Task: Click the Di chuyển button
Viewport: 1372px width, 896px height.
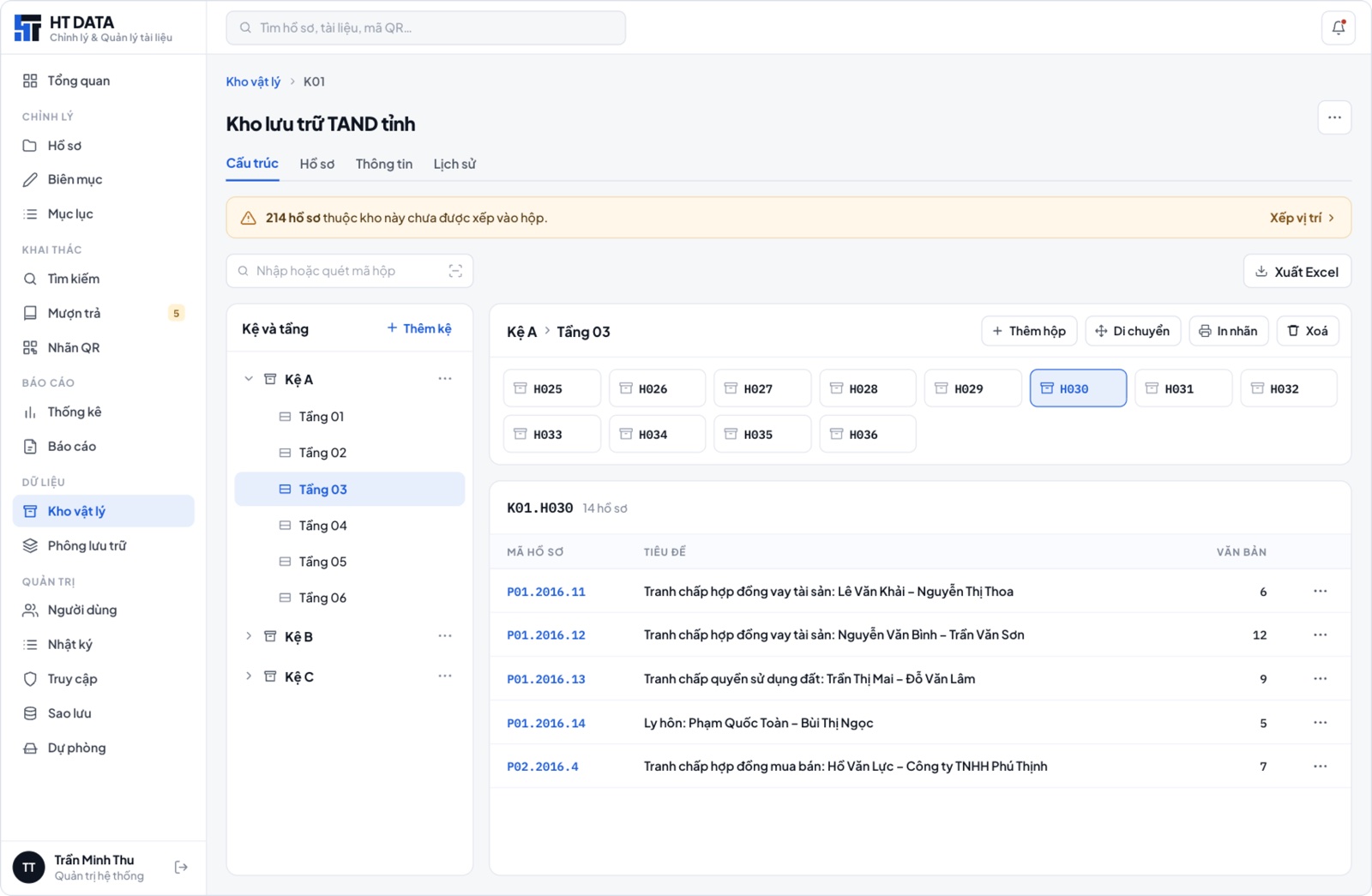Action: coord(1133,331)
